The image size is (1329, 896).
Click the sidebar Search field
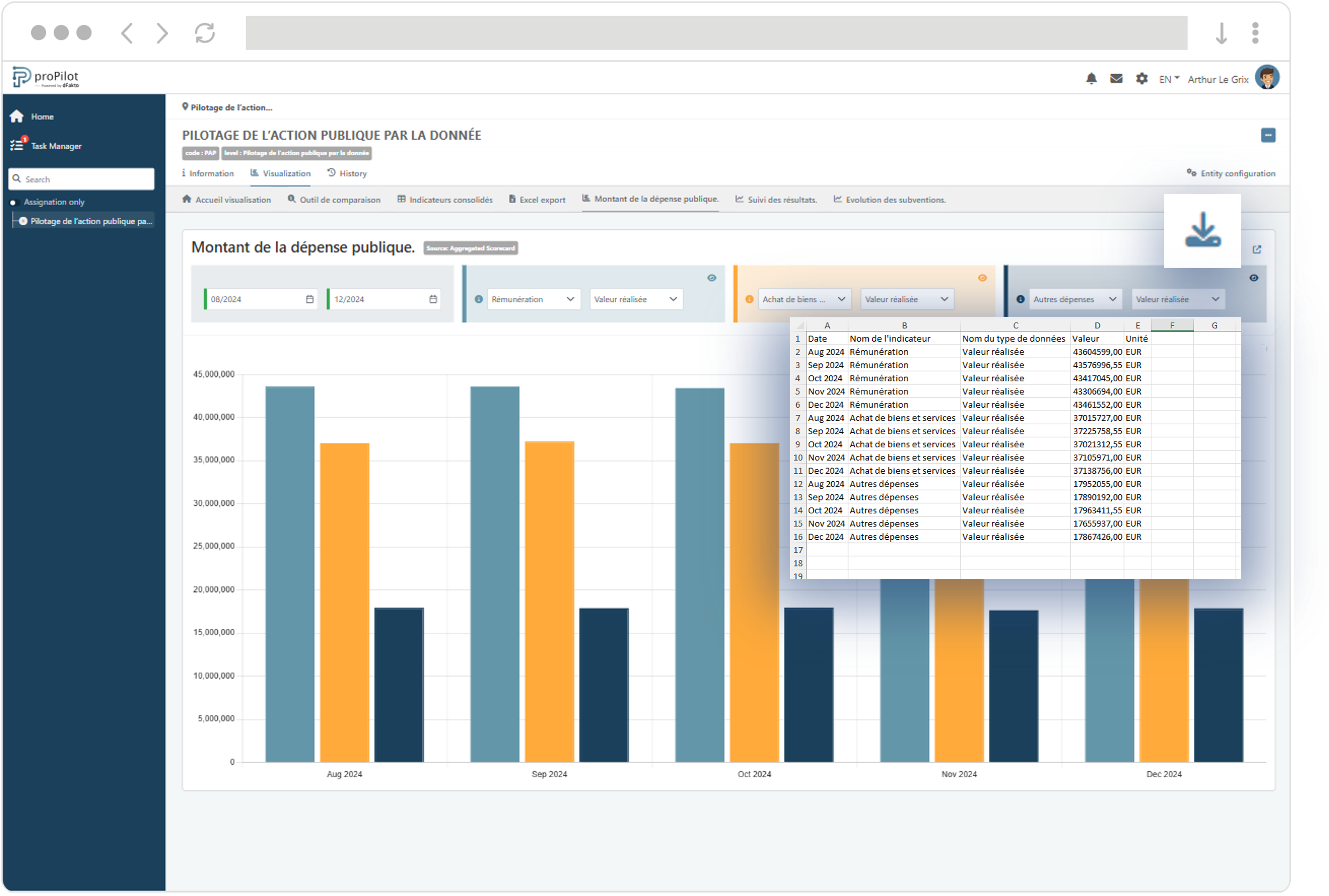point(81,180)
